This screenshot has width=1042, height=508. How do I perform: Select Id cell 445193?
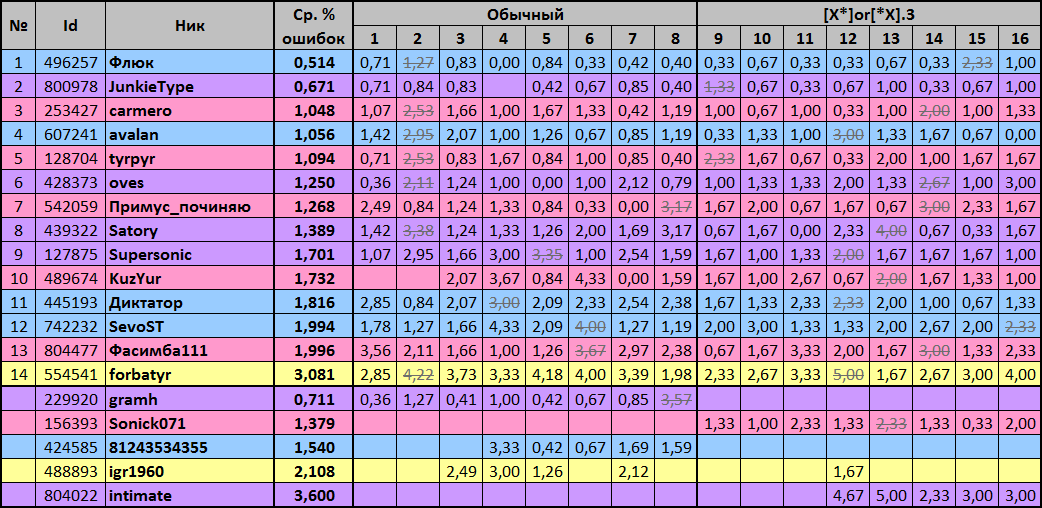[x=70, y=303]
